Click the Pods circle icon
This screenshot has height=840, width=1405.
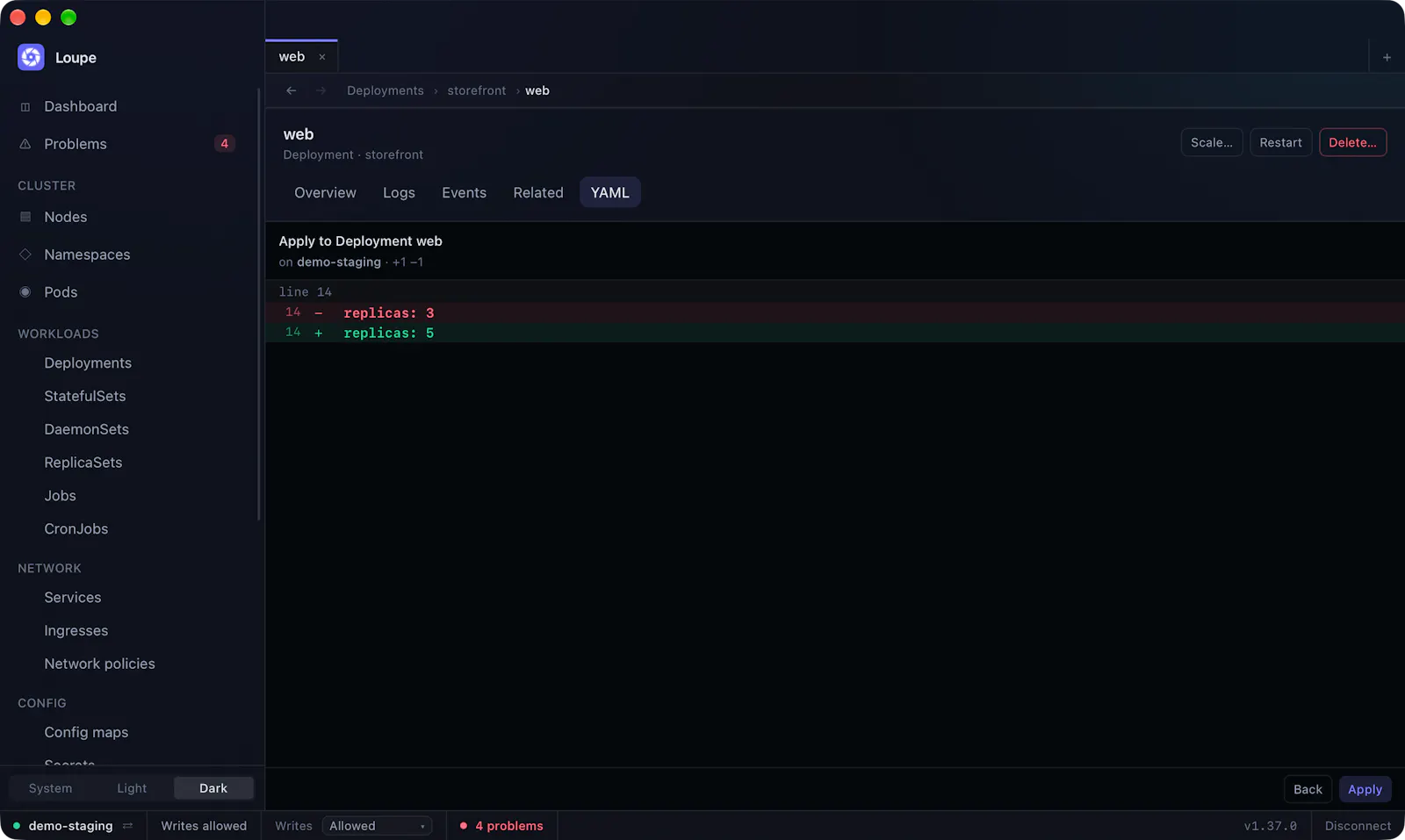[25, 292]
